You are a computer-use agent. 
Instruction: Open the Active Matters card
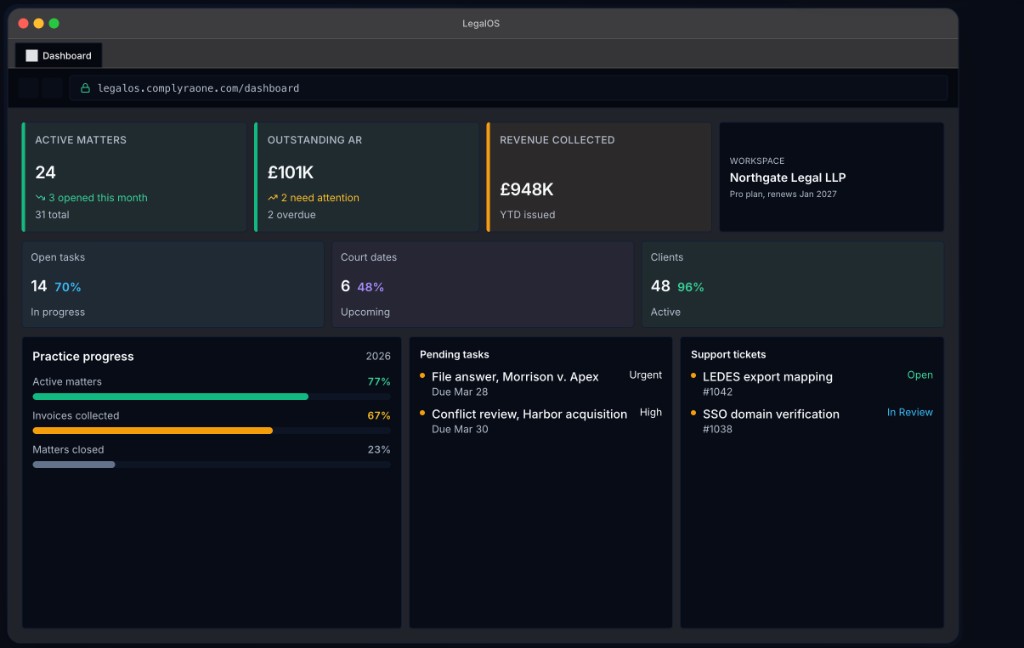(x=134, y=177)
